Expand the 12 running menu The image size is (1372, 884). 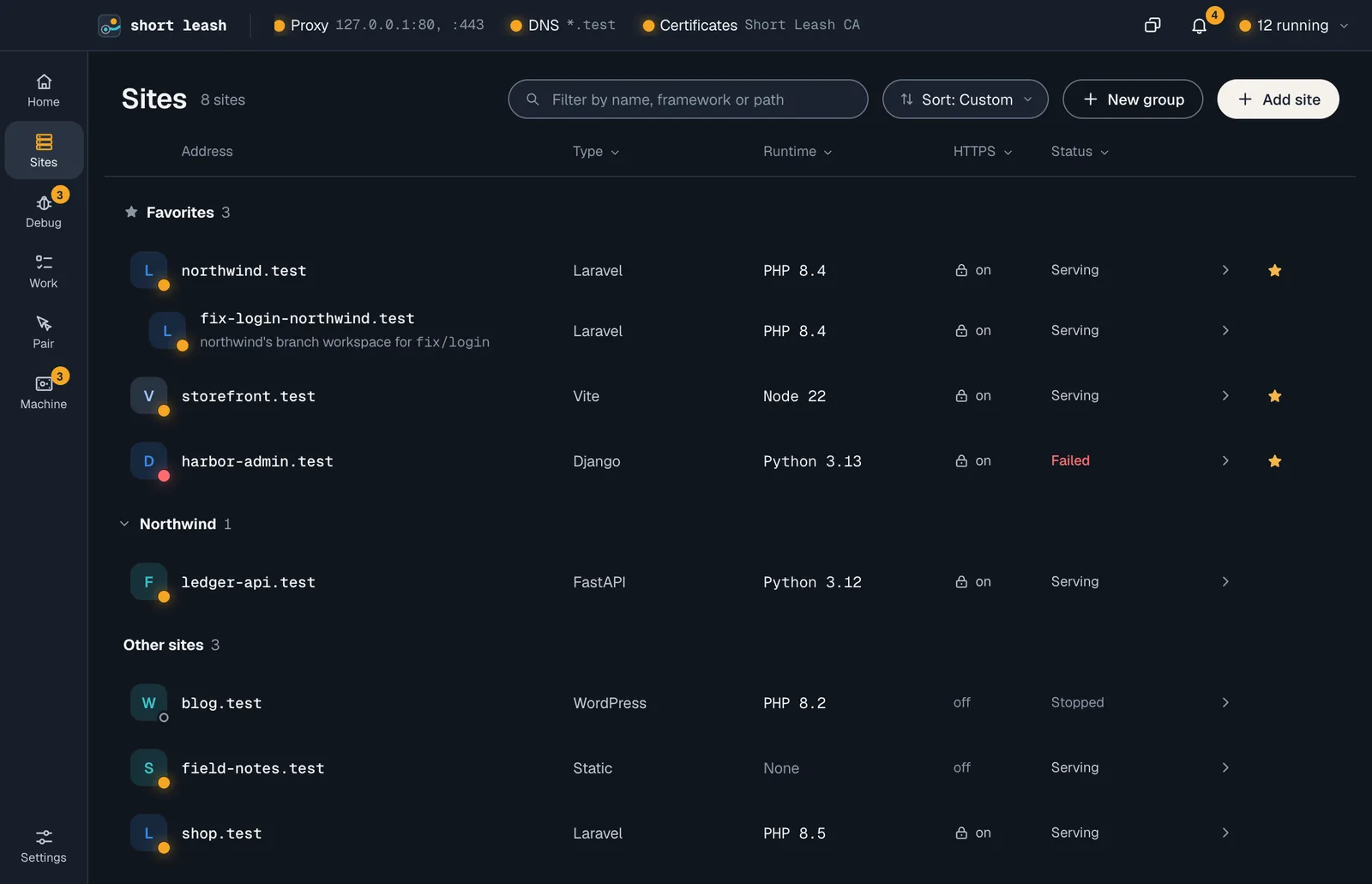click(x=1294, y=26)
